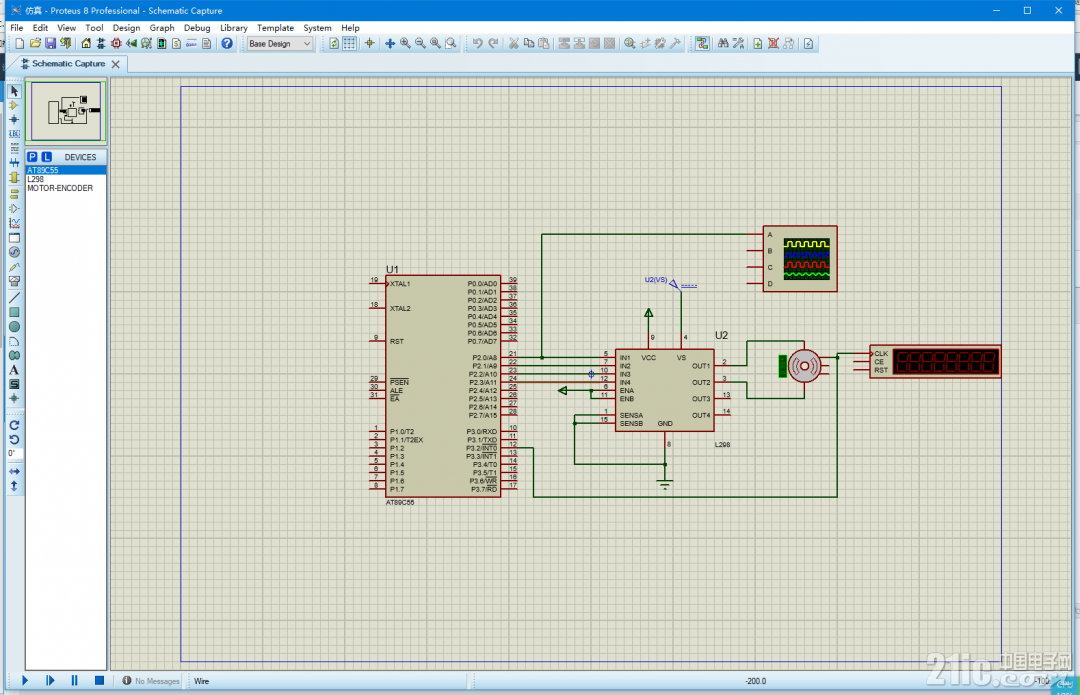
Task: Select the Buses Mode tool
Action: [14, 163]
